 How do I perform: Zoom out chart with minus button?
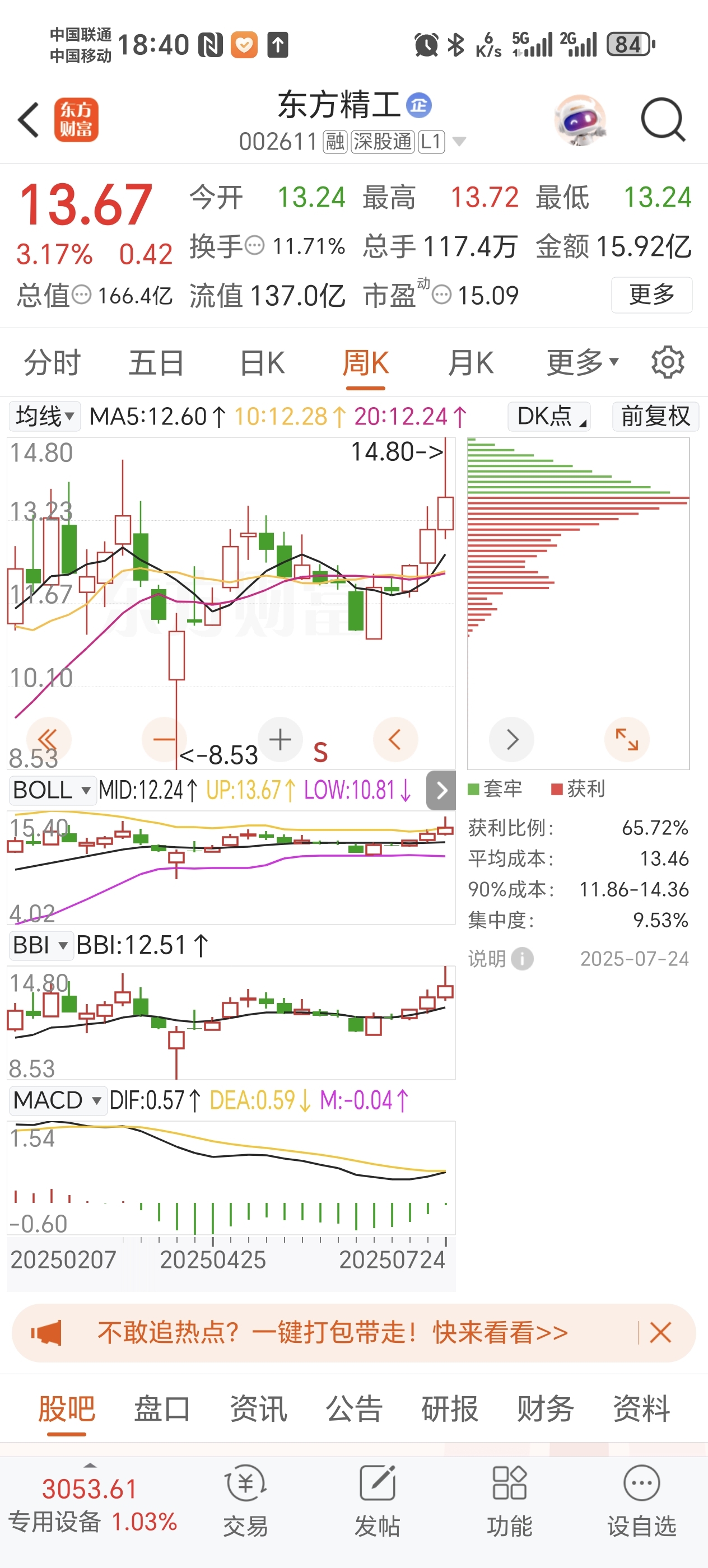coord(164,740)
